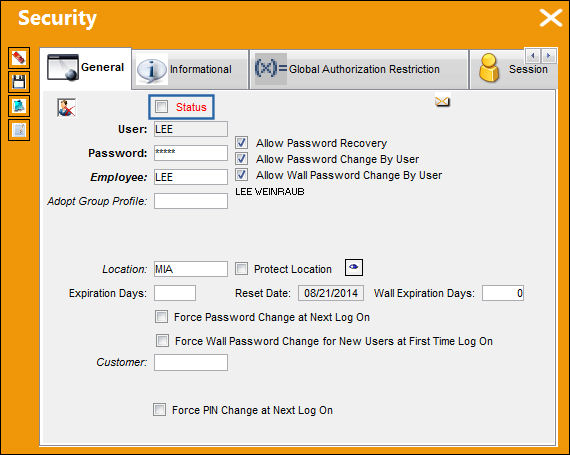The height and width of the screenshot is (455, 570).
Task: Open the Session tab
Action: [x=513, y=69]
